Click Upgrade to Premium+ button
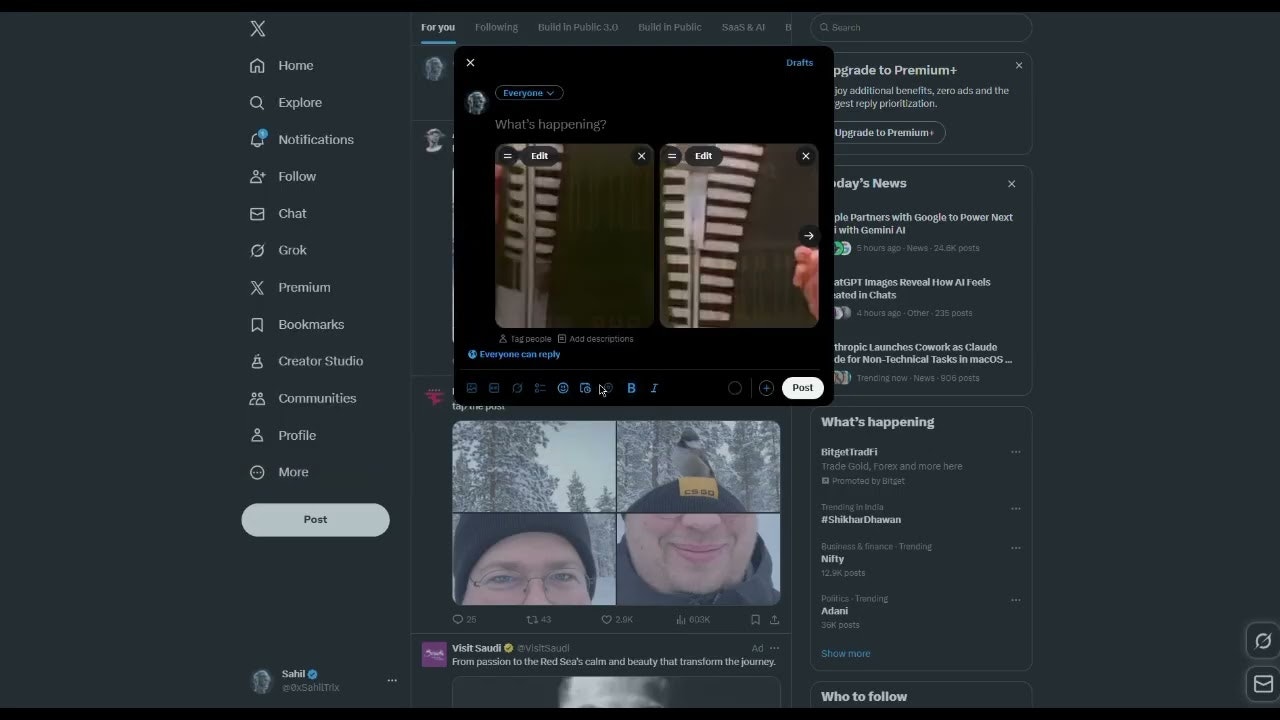This screenshot has height=720, width=1280. 884,132
